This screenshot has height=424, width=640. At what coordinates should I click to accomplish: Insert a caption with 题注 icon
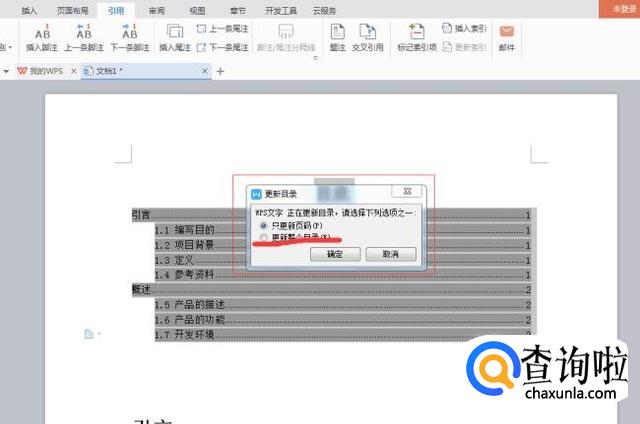click(337, 36)
